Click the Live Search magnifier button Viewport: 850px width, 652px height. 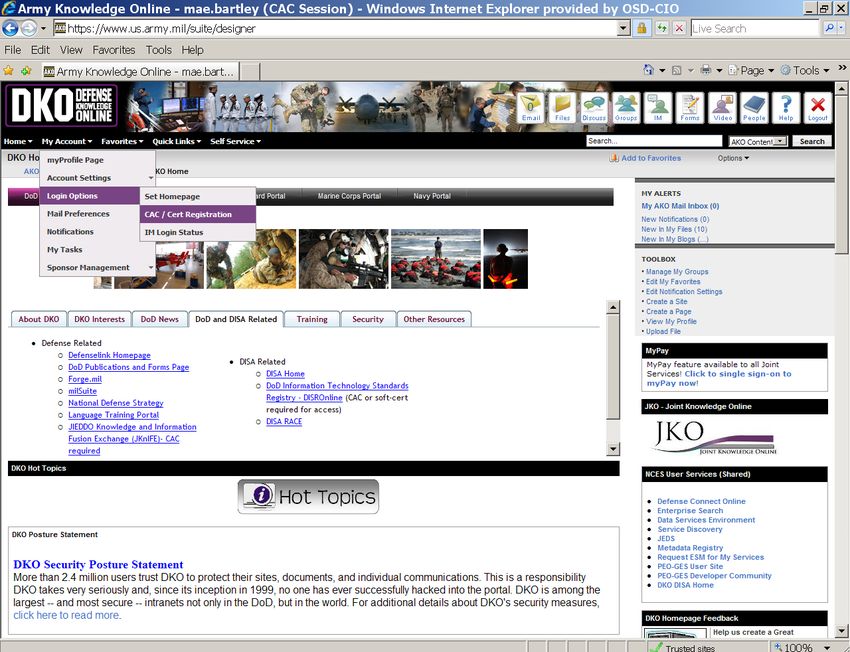click(829, 28)
